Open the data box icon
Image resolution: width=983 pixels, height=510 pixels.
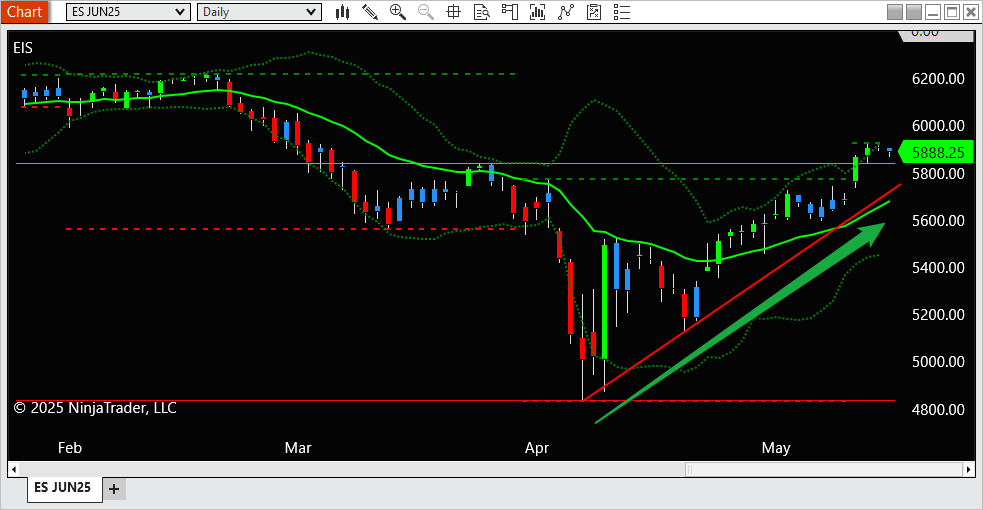tap(481, 12)
